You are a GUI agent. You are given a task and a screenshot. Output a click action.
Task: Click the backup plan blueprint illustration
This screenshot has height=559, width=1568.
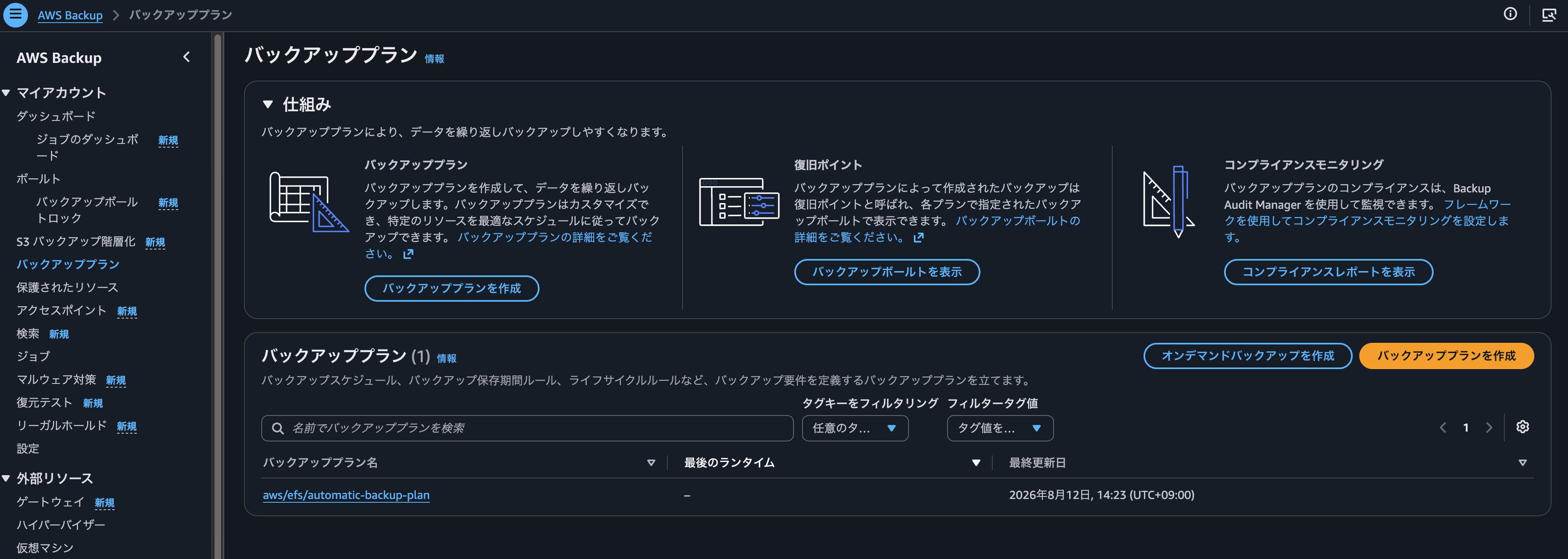(309, 201)
